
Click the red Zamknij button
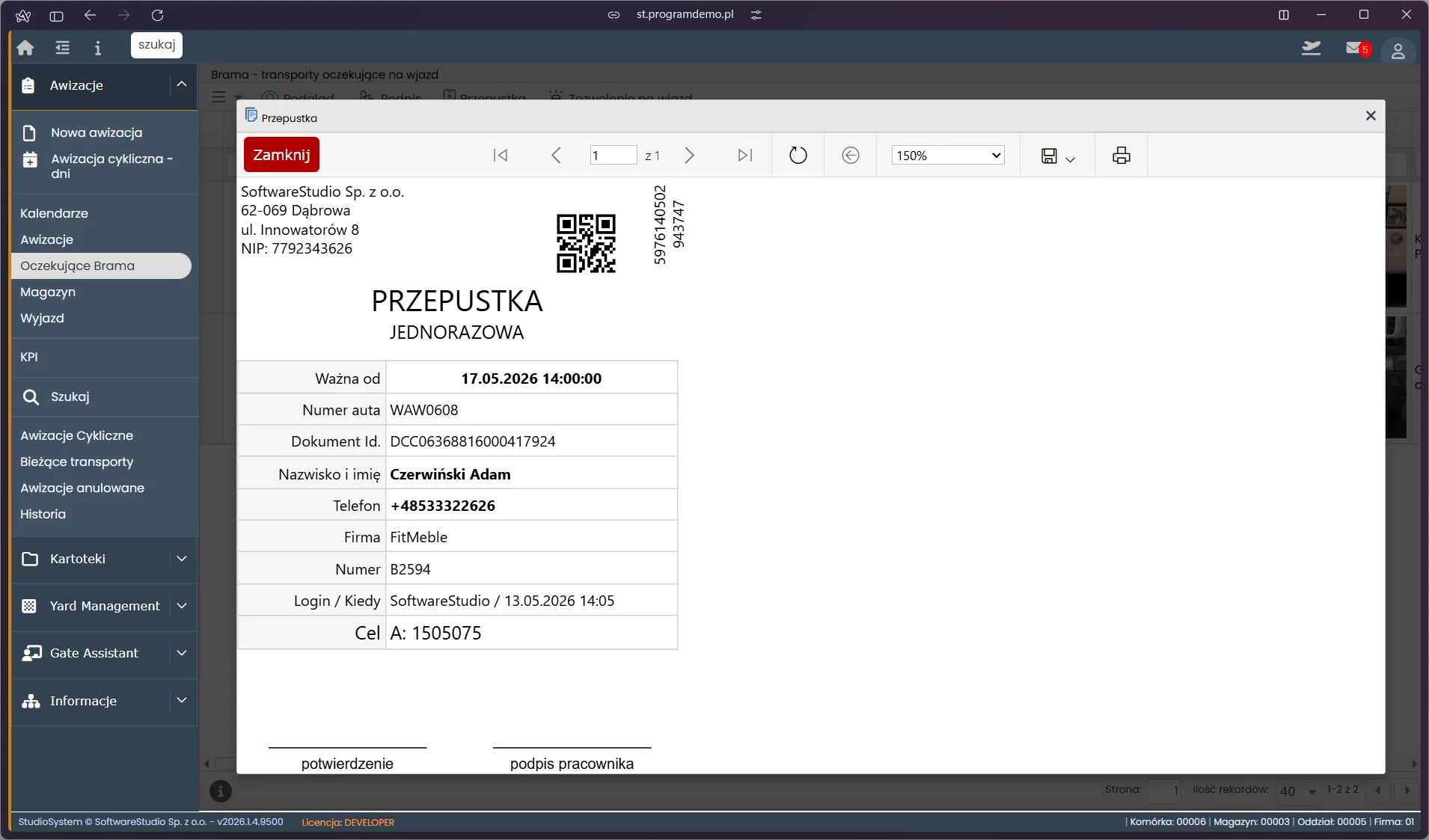tap(281, 155)
